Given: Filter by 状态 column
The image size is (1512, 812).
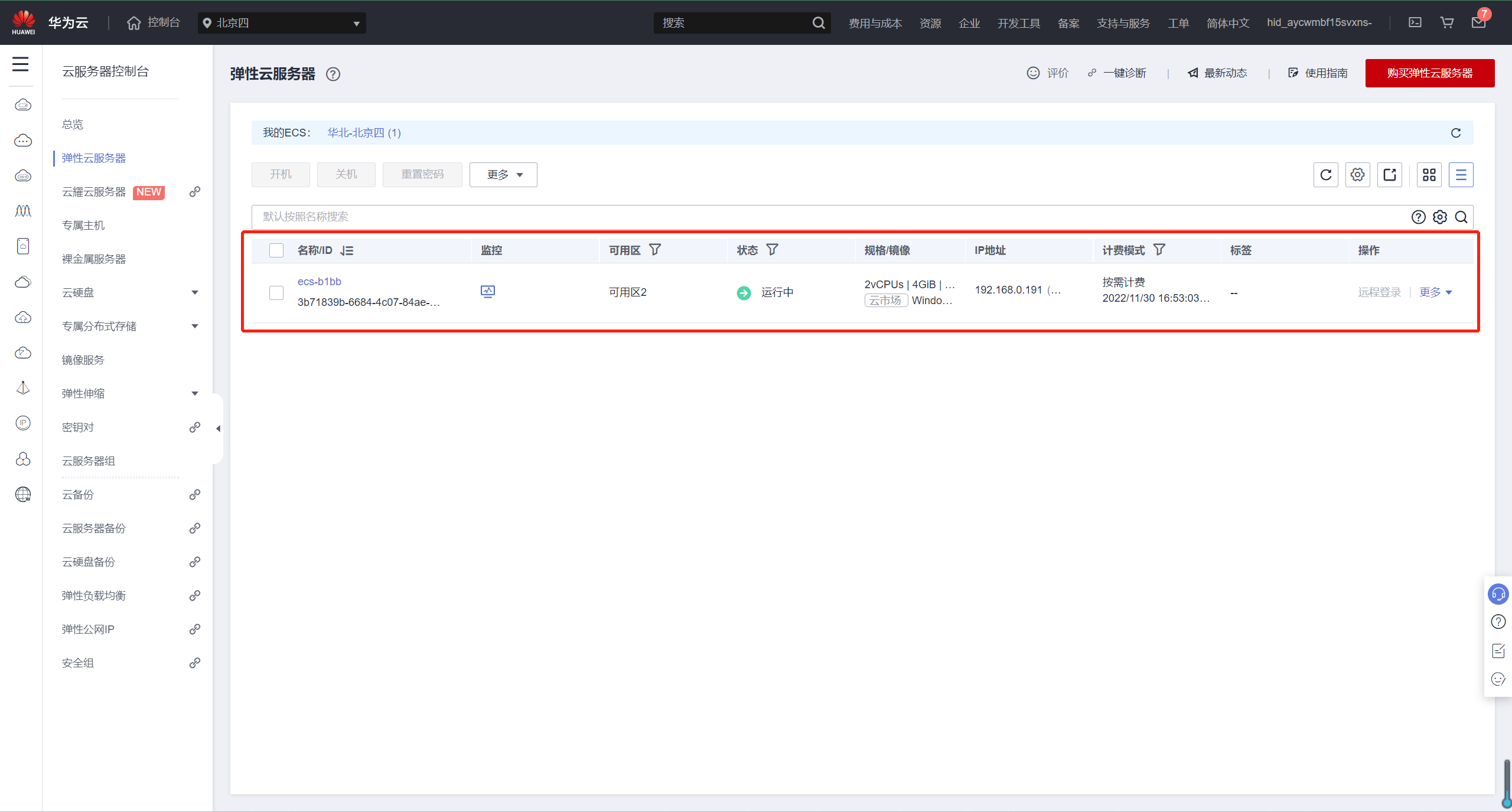Looking at the screenshot, I should [773, 250].
